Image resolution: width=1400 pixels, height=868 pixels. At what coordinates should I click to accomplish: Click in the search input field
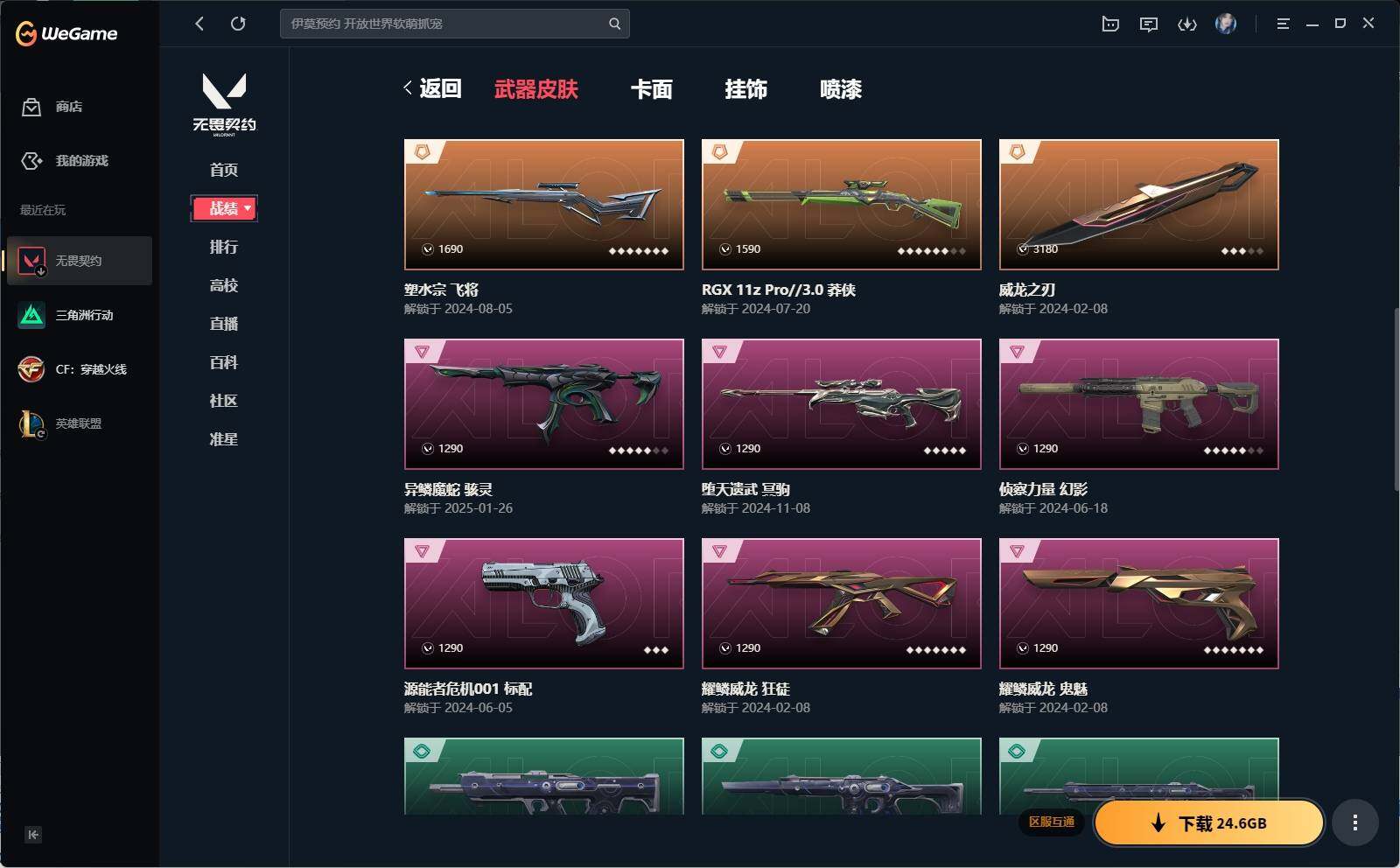446,24
